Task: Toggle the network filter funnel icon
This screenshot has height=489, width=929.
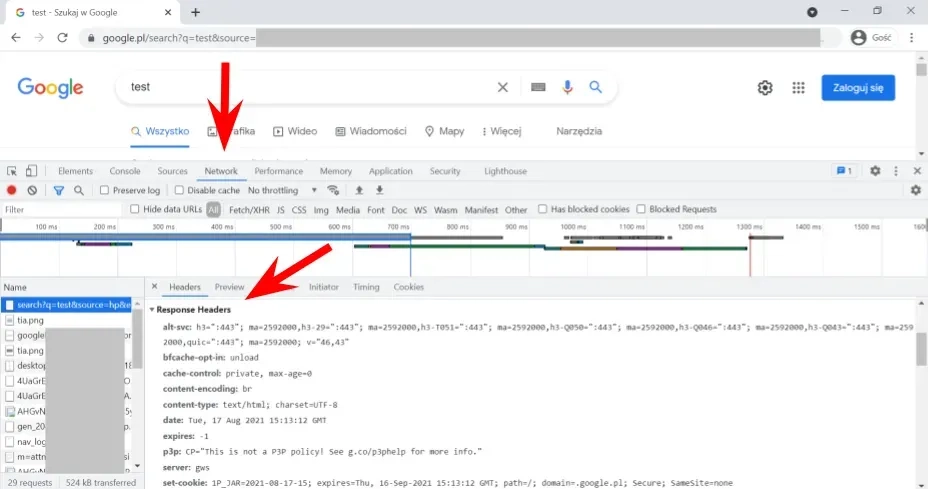Action: [59, 190]
